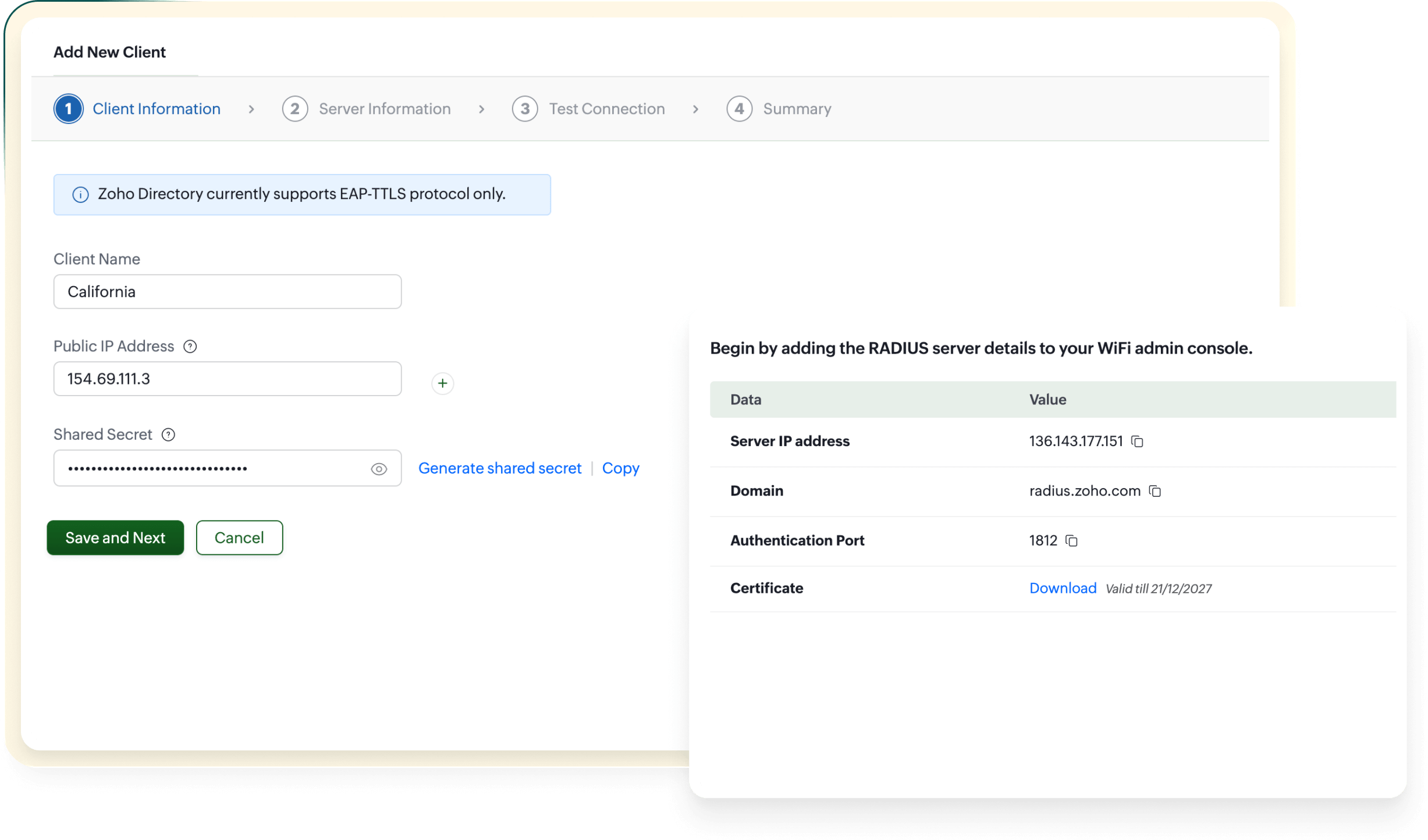Click the numbered step 1 circle badge
The image size is (1428, 840).
[x=68, y=109]
